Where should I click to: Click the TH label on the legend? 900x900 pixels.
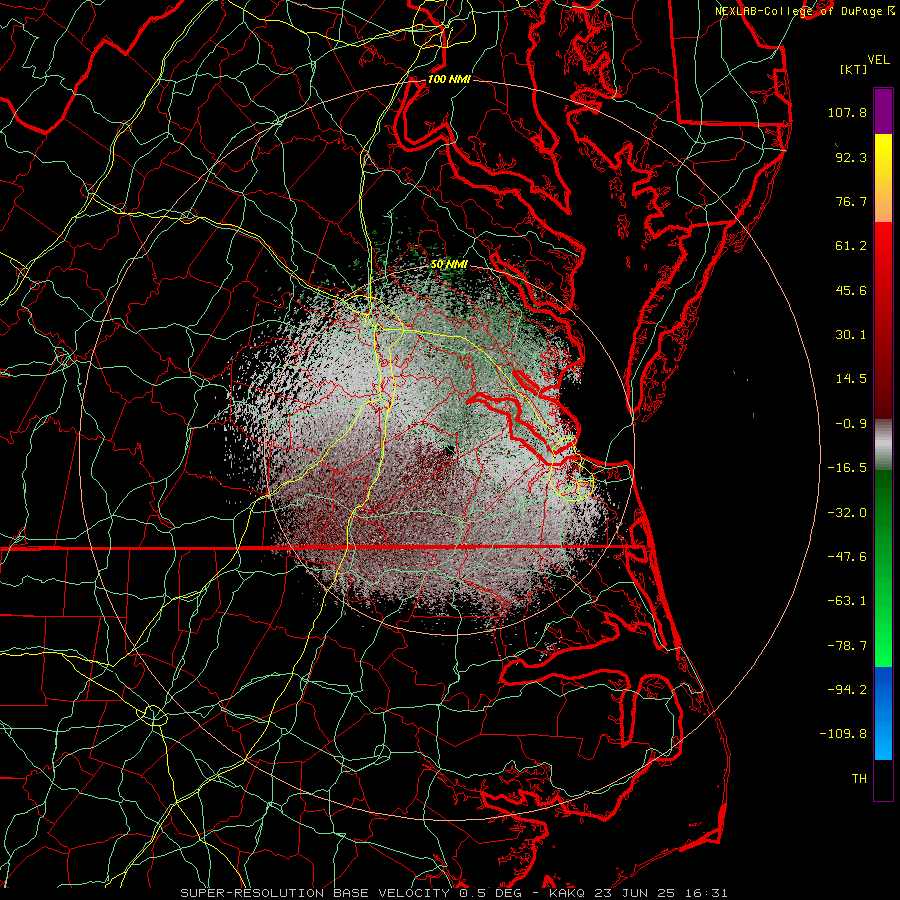coord(859,779)
